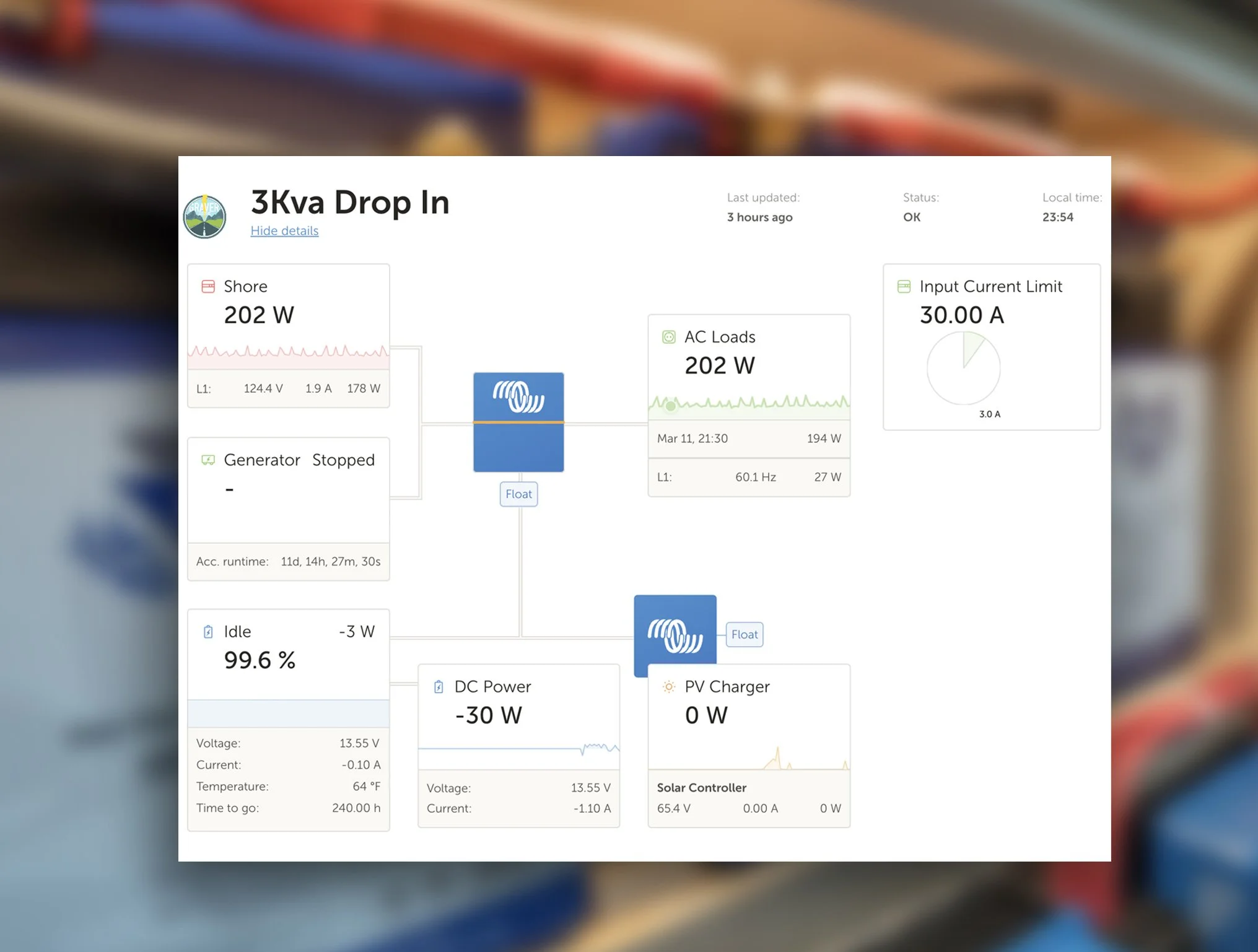Click the AC Loads outlet icon
The height and width of the screenshot is (952, 1258).
[669, 337]
